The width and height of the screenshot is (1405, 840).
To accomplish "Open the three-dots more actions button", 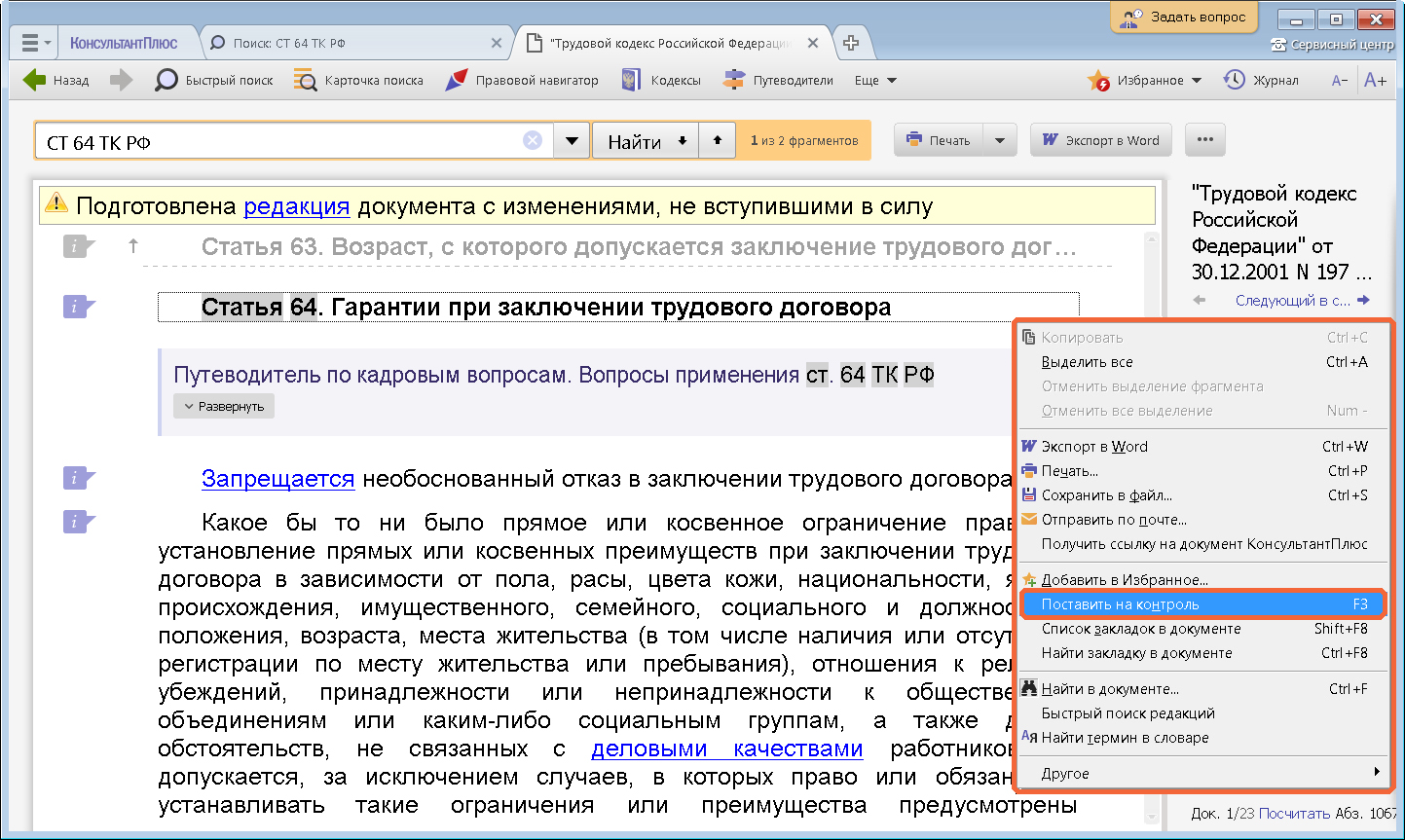I will (1205, 140).
